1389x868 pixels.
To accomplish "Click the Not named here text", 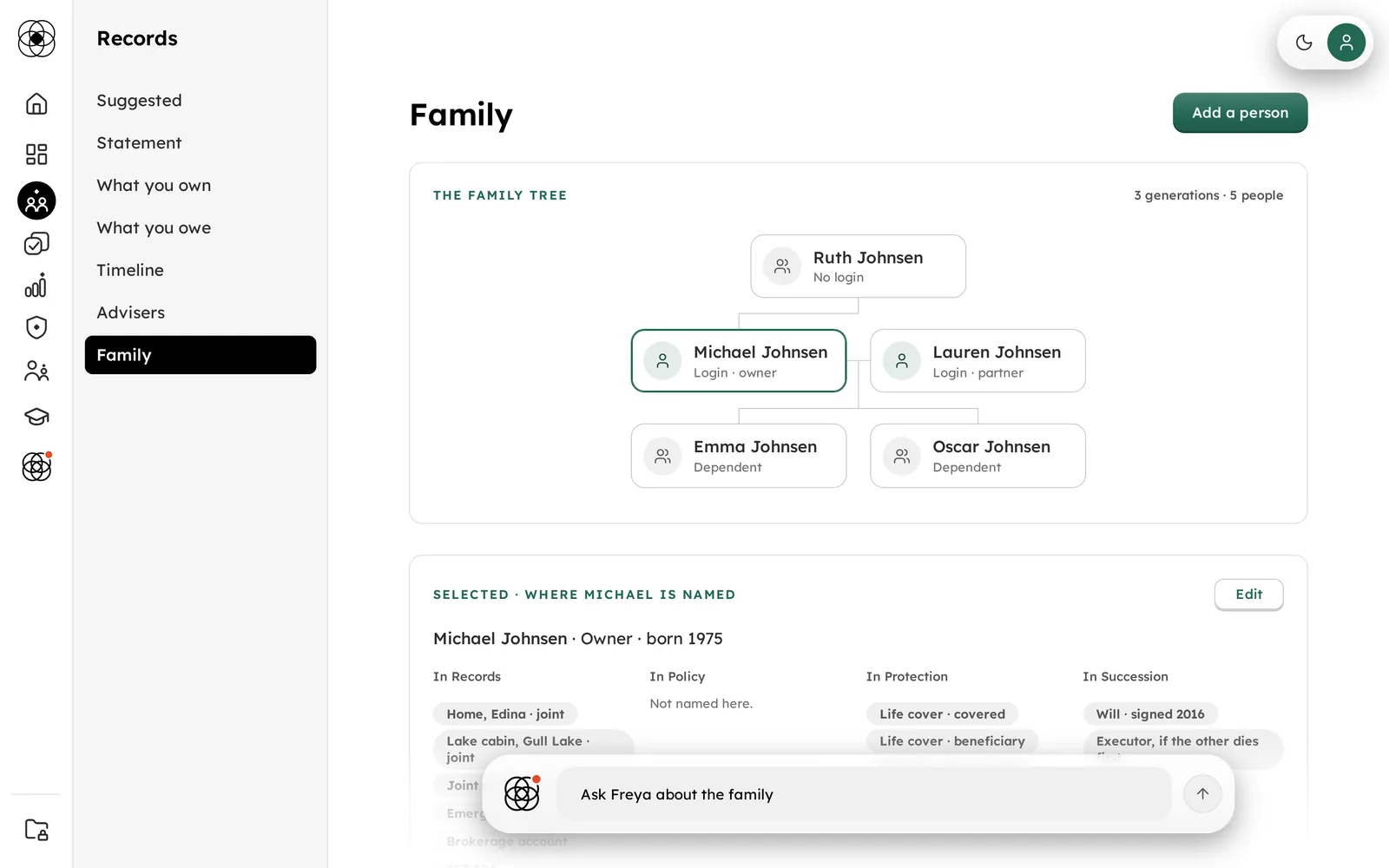I will [701, 704].
